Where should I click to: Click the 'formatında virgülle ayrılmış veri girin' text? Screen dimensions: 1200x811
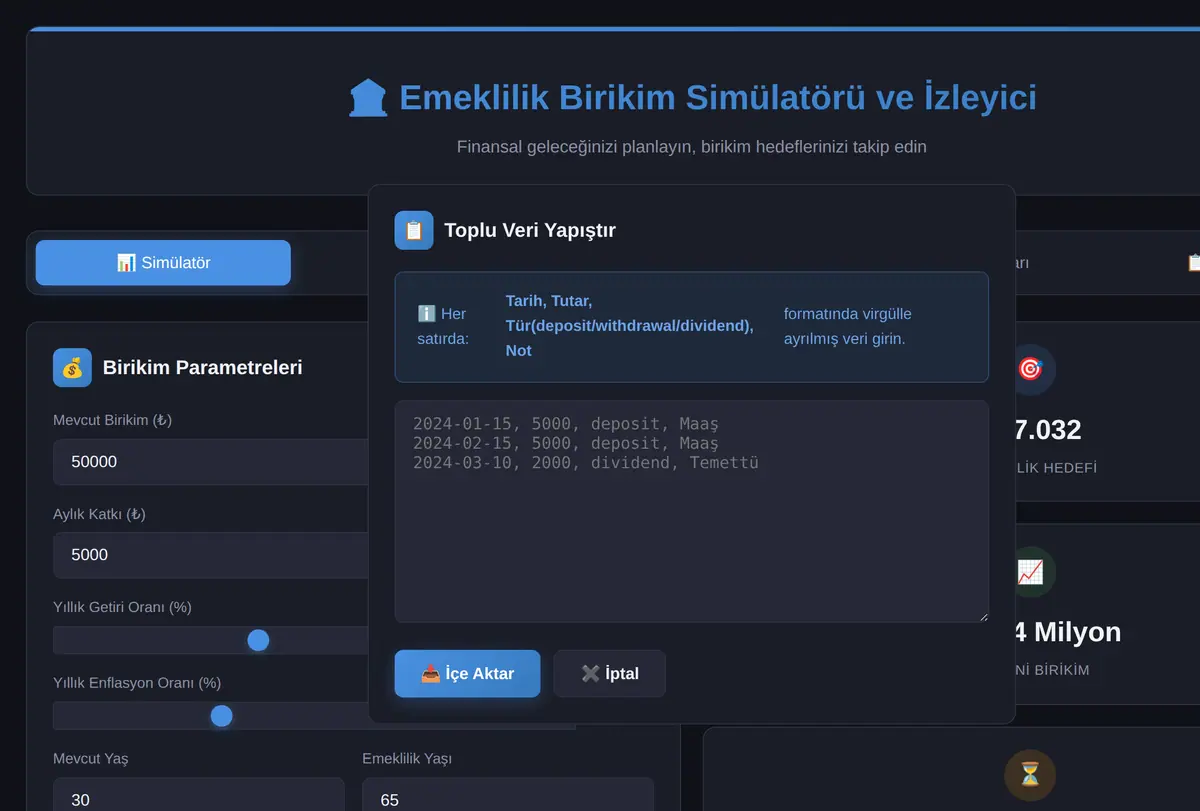point(848,326)
